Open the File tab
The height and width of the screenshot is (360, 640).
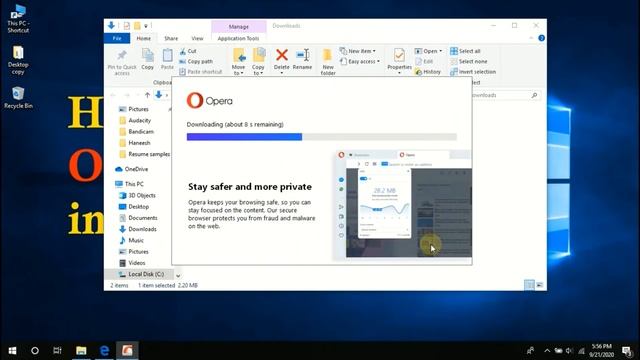[117, 38]
